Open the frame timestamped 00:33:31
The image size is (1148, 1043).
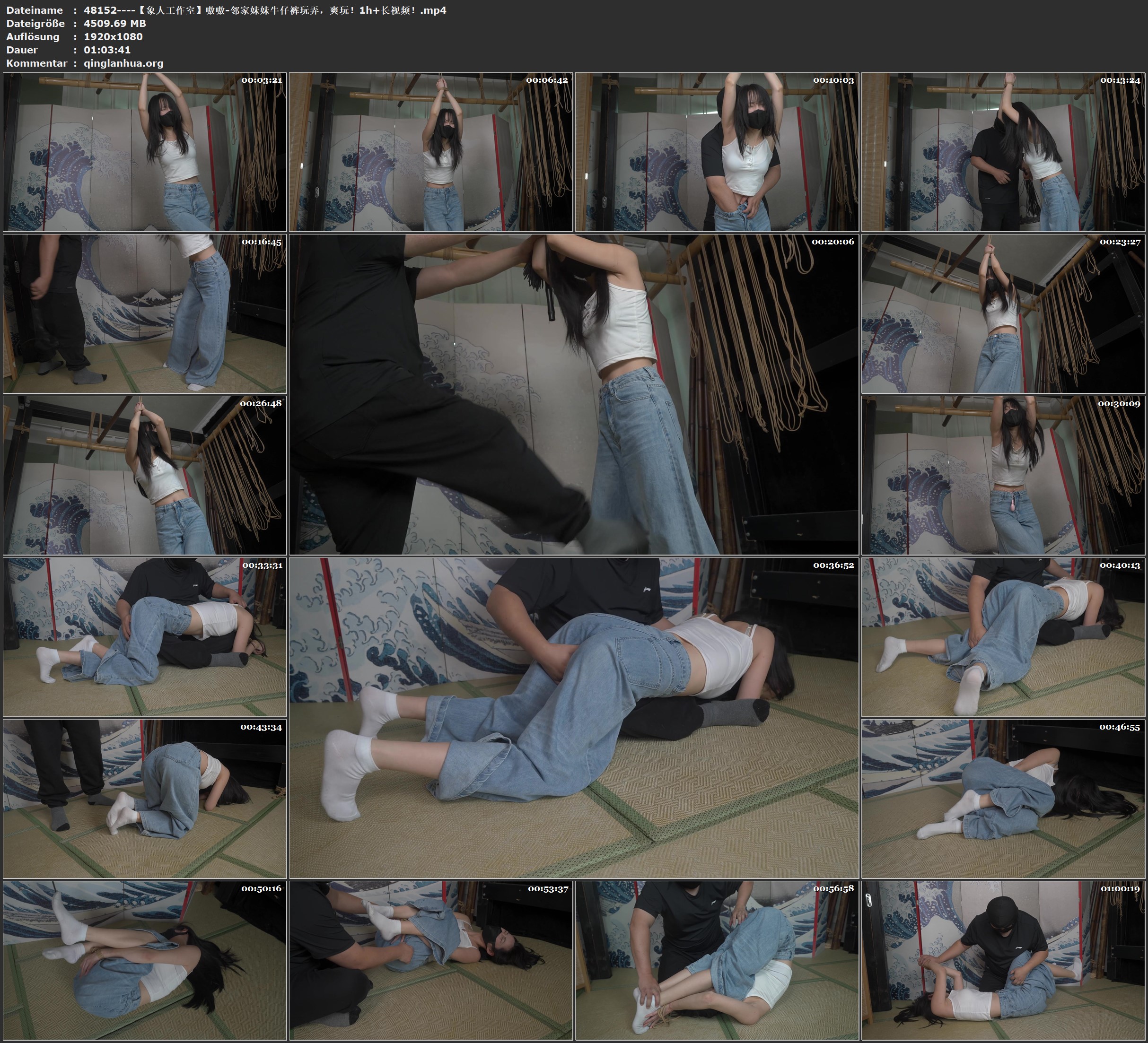coord(145,637)
